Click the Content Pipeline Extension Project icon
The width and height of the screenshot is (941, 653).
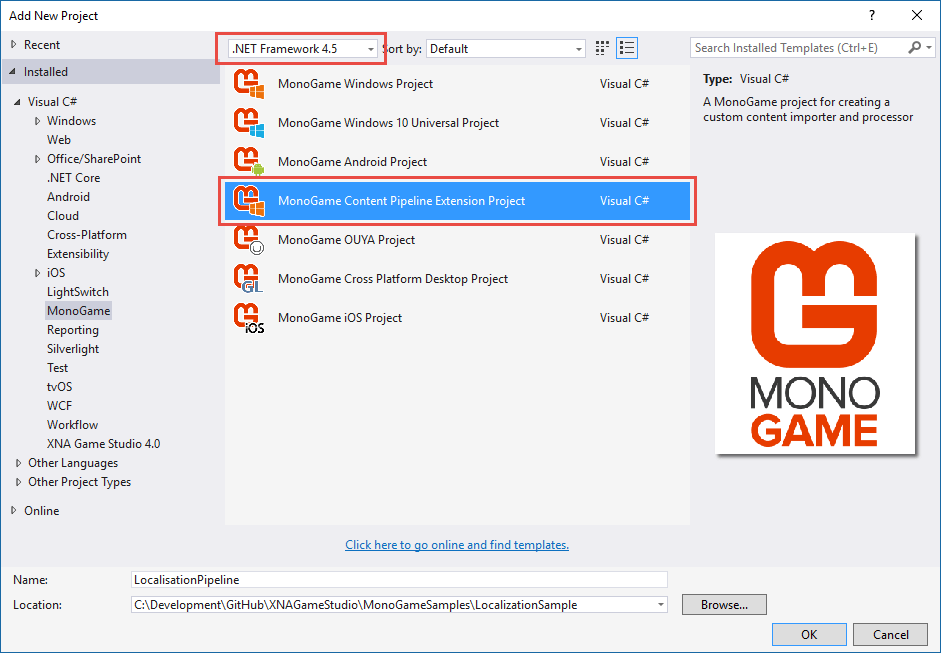(x=249, y=201)
